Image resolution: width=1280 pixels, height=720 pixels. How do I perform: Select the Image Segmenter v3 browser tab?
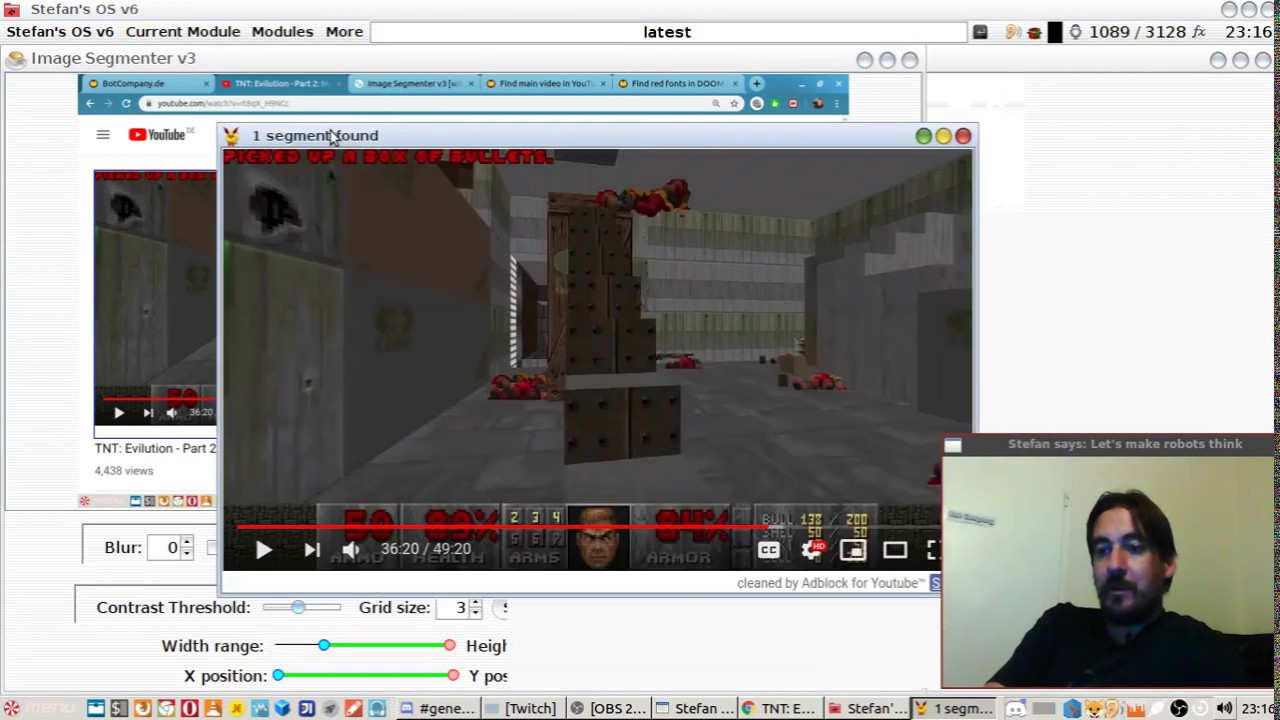tap(412, 84)
